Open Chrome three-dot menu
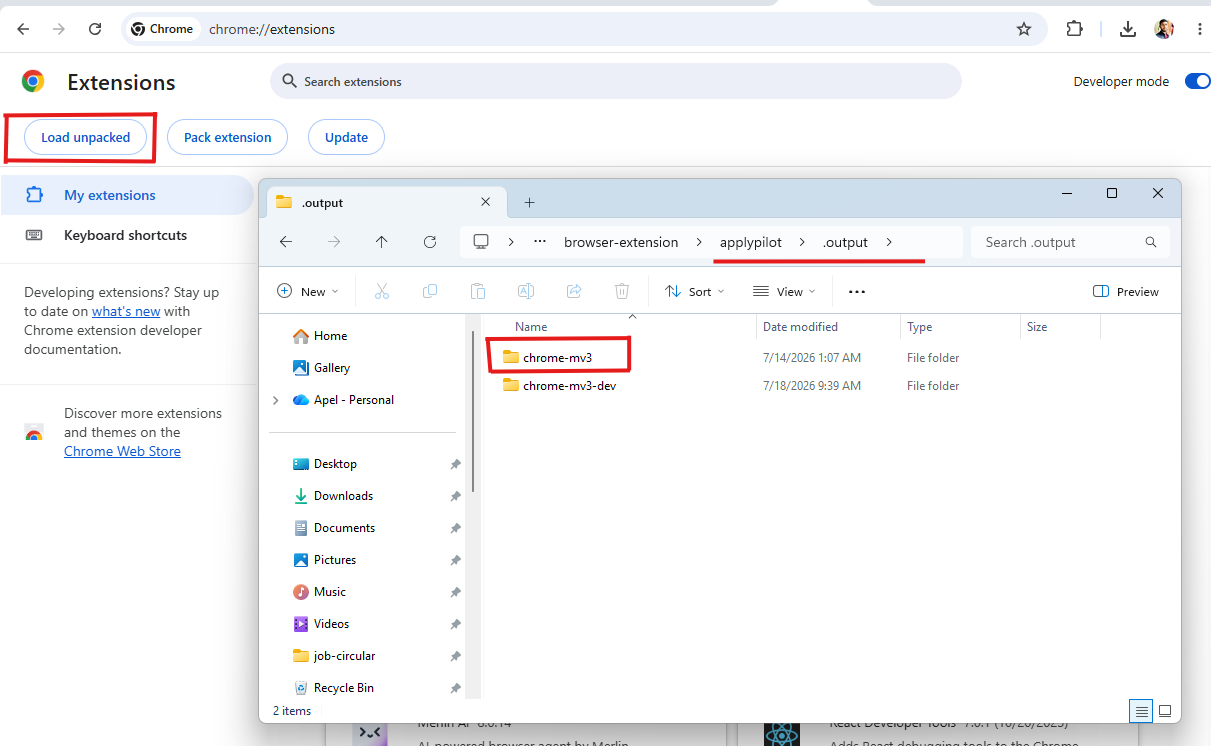The image size is (1211, 746). (x=1199, y=29)
